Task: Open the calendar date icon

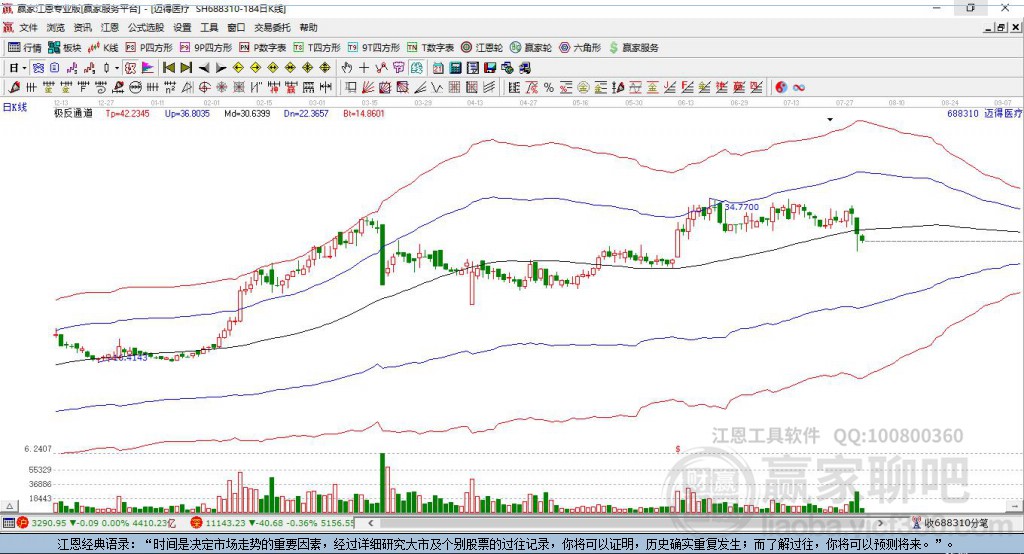Action: point(438,68)
